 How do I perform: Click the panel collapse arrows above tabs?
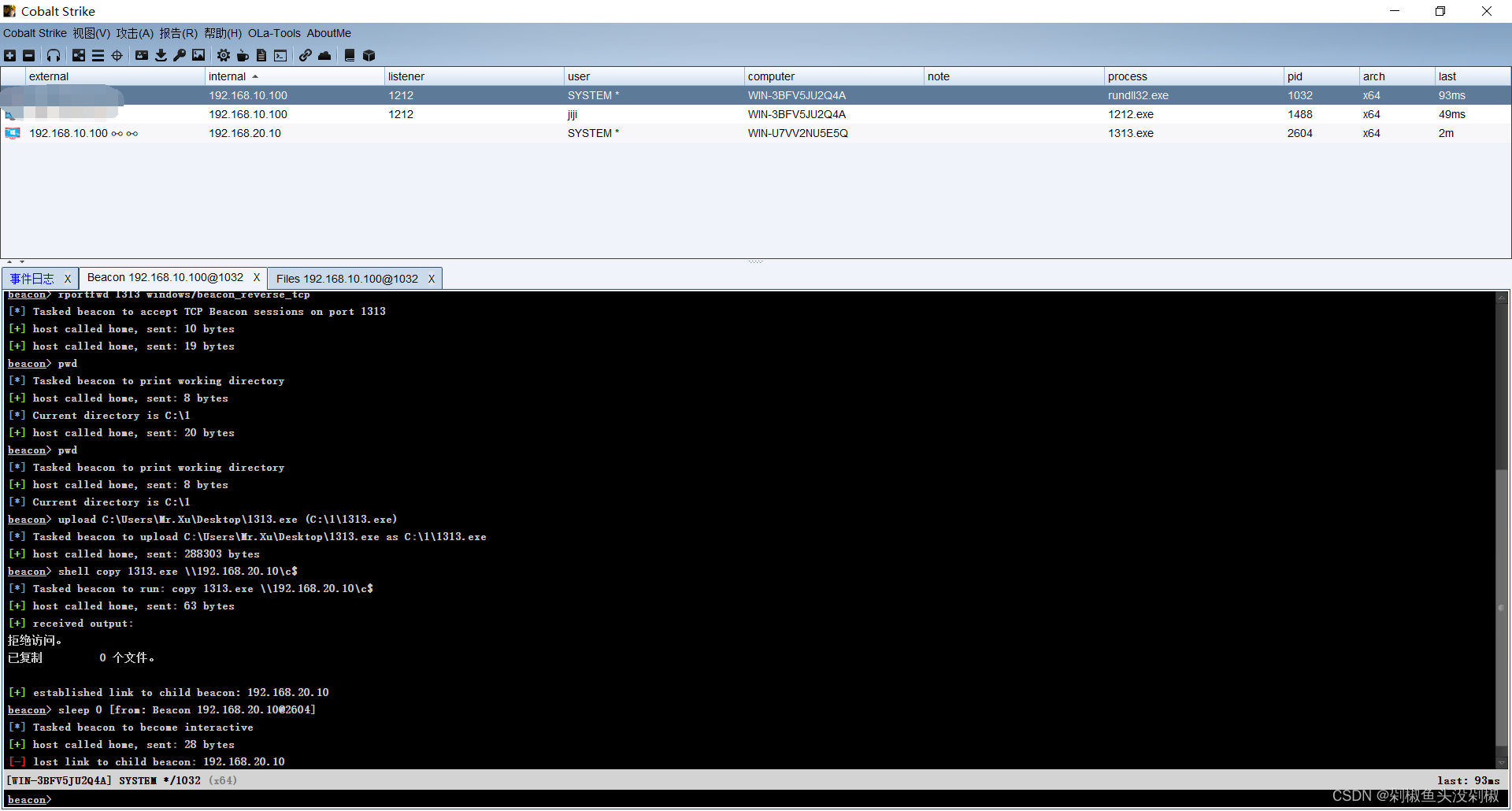[15, 261]
